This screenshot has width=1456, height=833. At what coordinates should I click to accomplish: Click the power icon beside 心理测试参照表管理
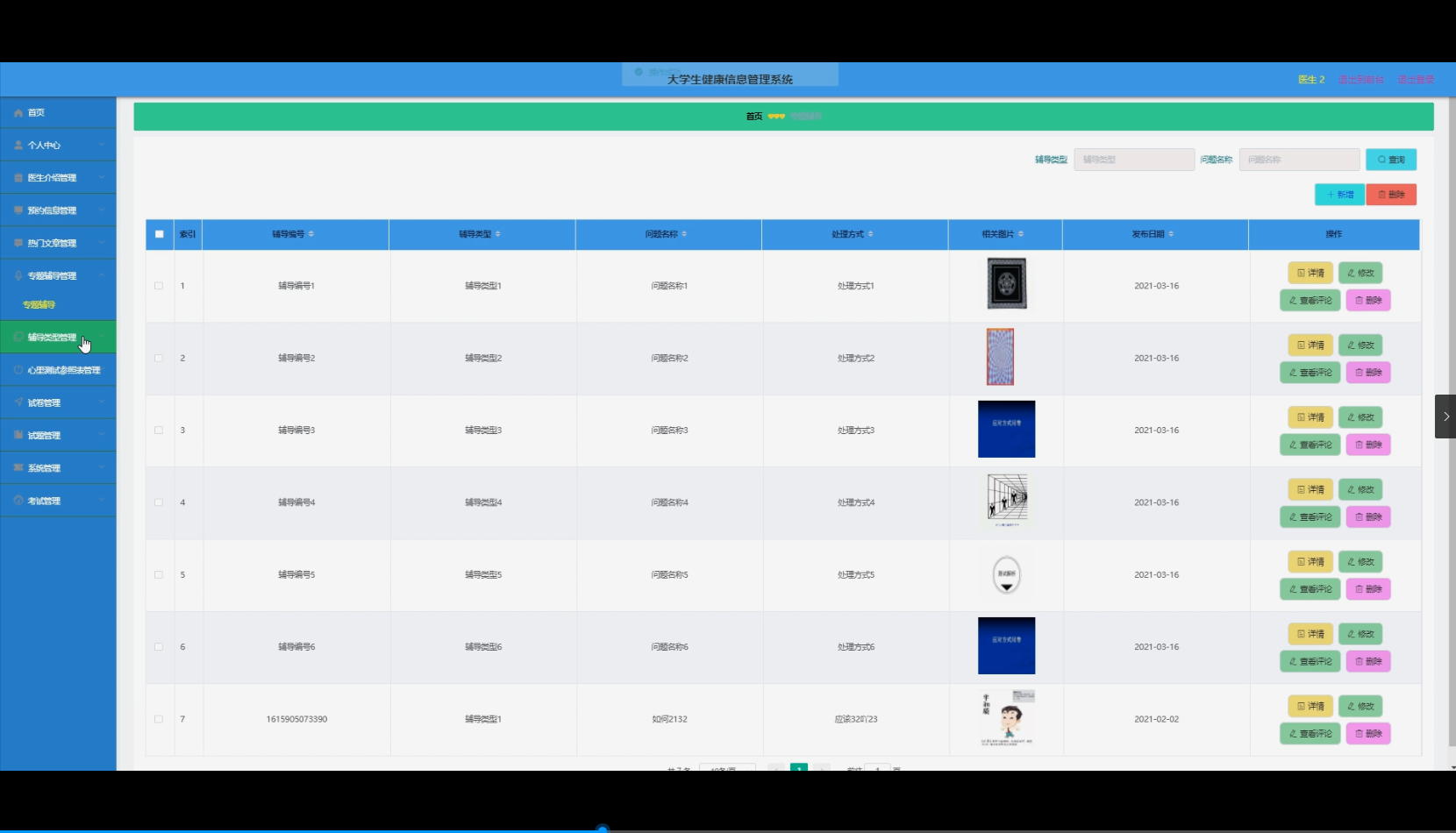18,370
